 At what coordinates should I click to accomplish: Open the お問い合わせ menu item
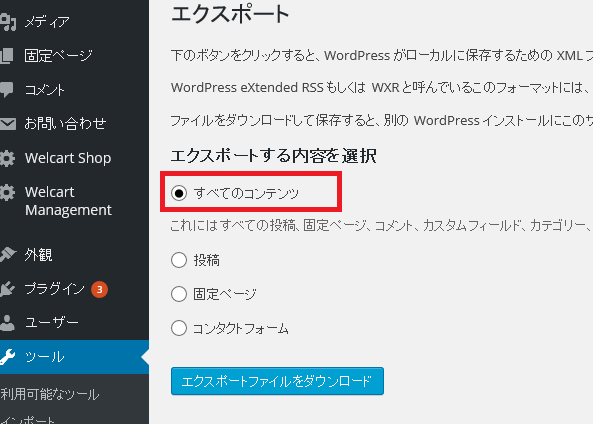65,124
